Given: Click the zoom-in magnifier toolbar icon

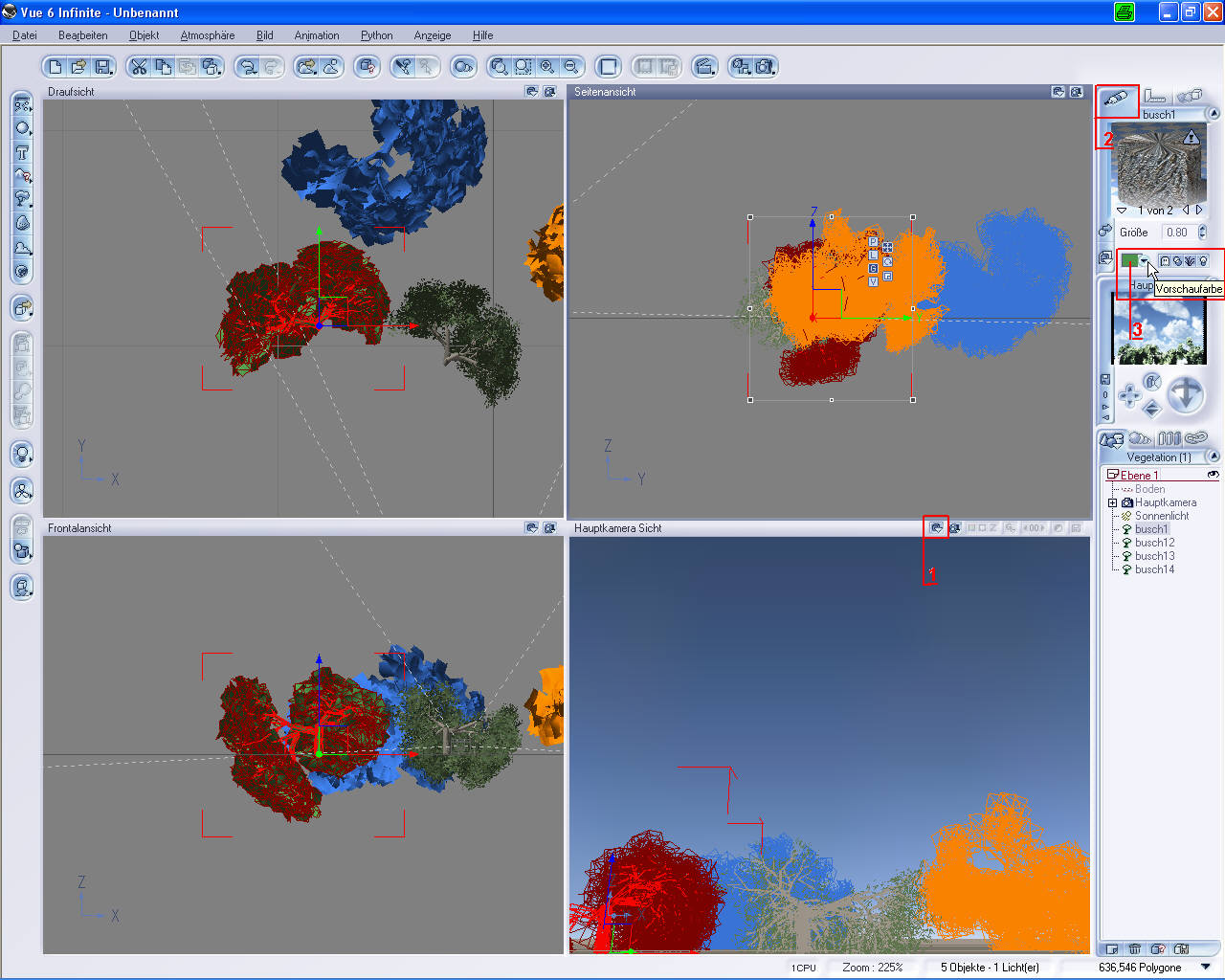Looking at the screenshot, I should coord(547,67).
